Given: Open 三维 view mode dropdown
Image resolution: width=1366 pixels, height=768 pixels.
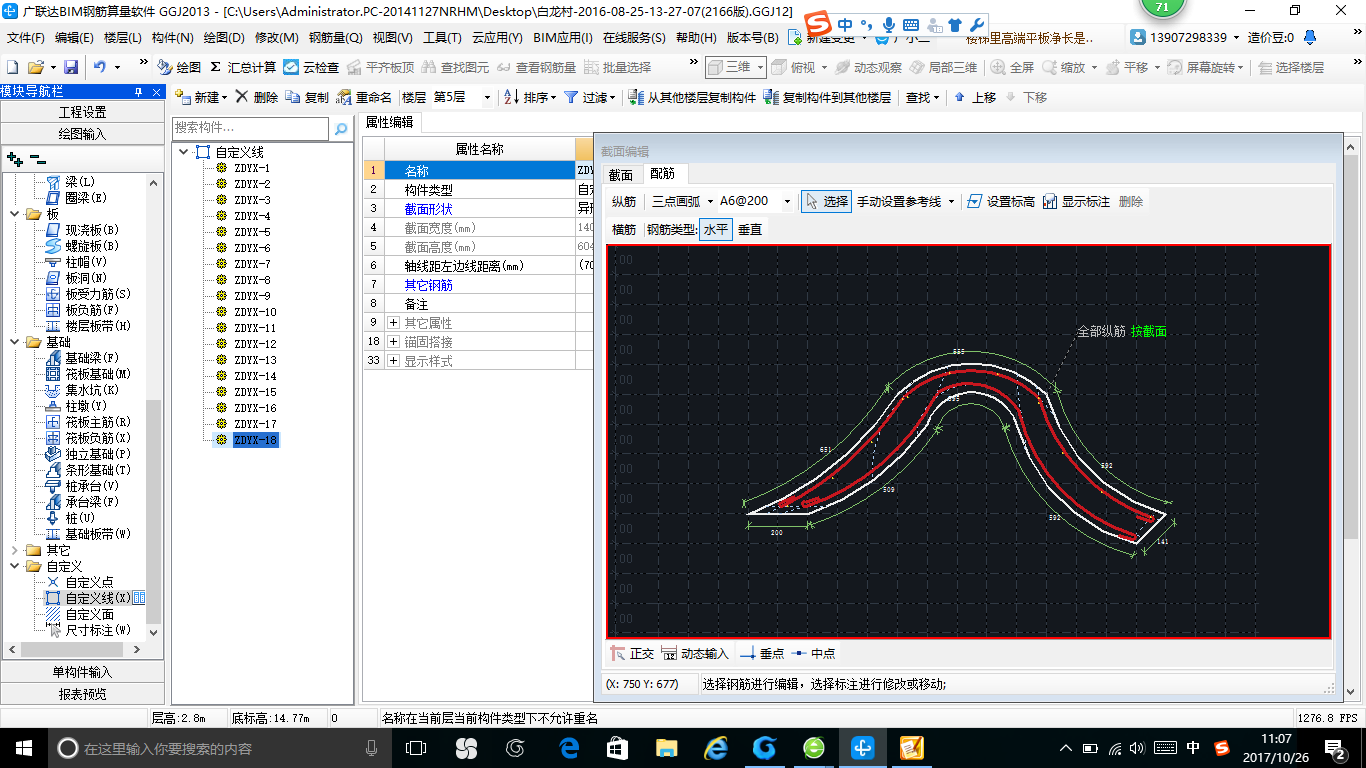Looking at the screenshot, I should (760, 67).
